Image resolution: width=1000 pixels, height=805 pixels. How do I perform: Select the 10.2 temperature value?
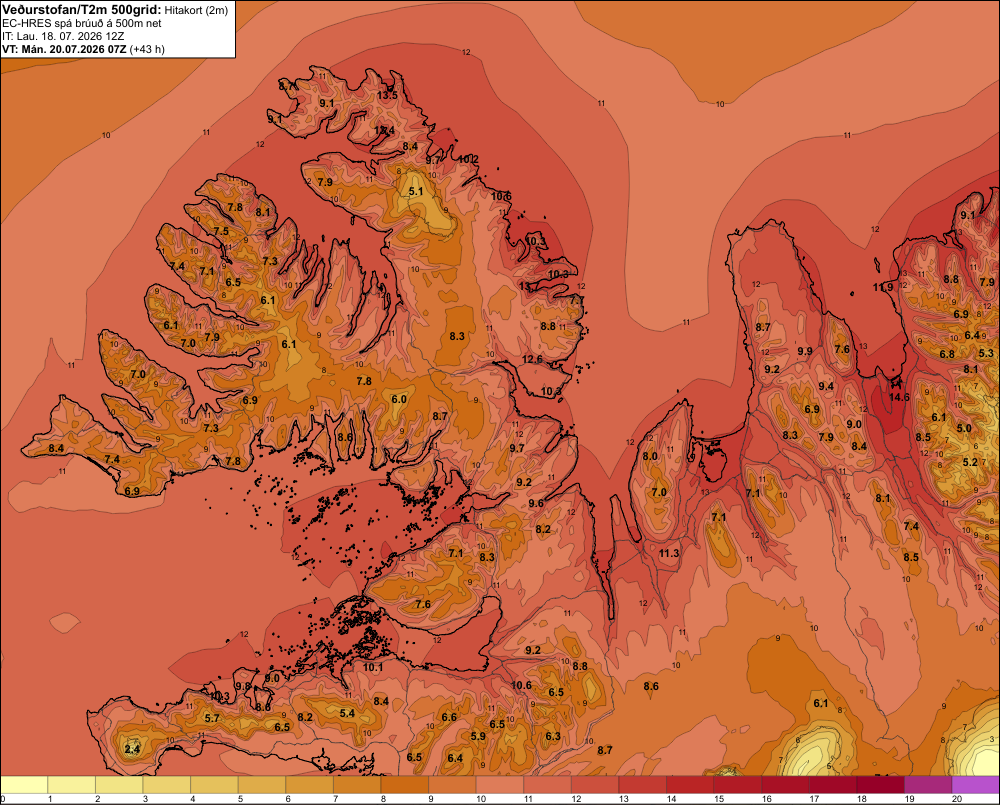pos(468,159)
